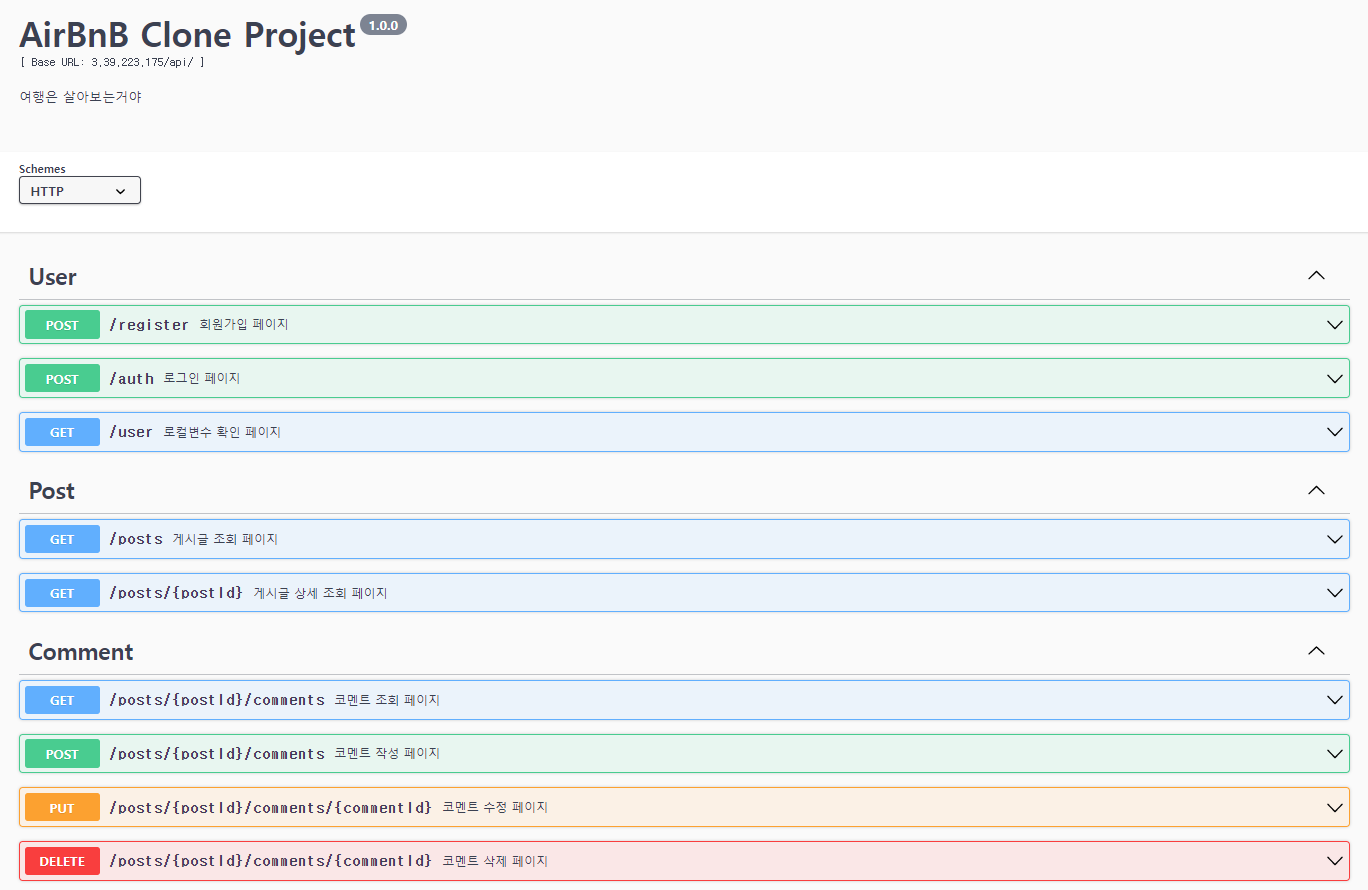Click the /user path link

131,432
